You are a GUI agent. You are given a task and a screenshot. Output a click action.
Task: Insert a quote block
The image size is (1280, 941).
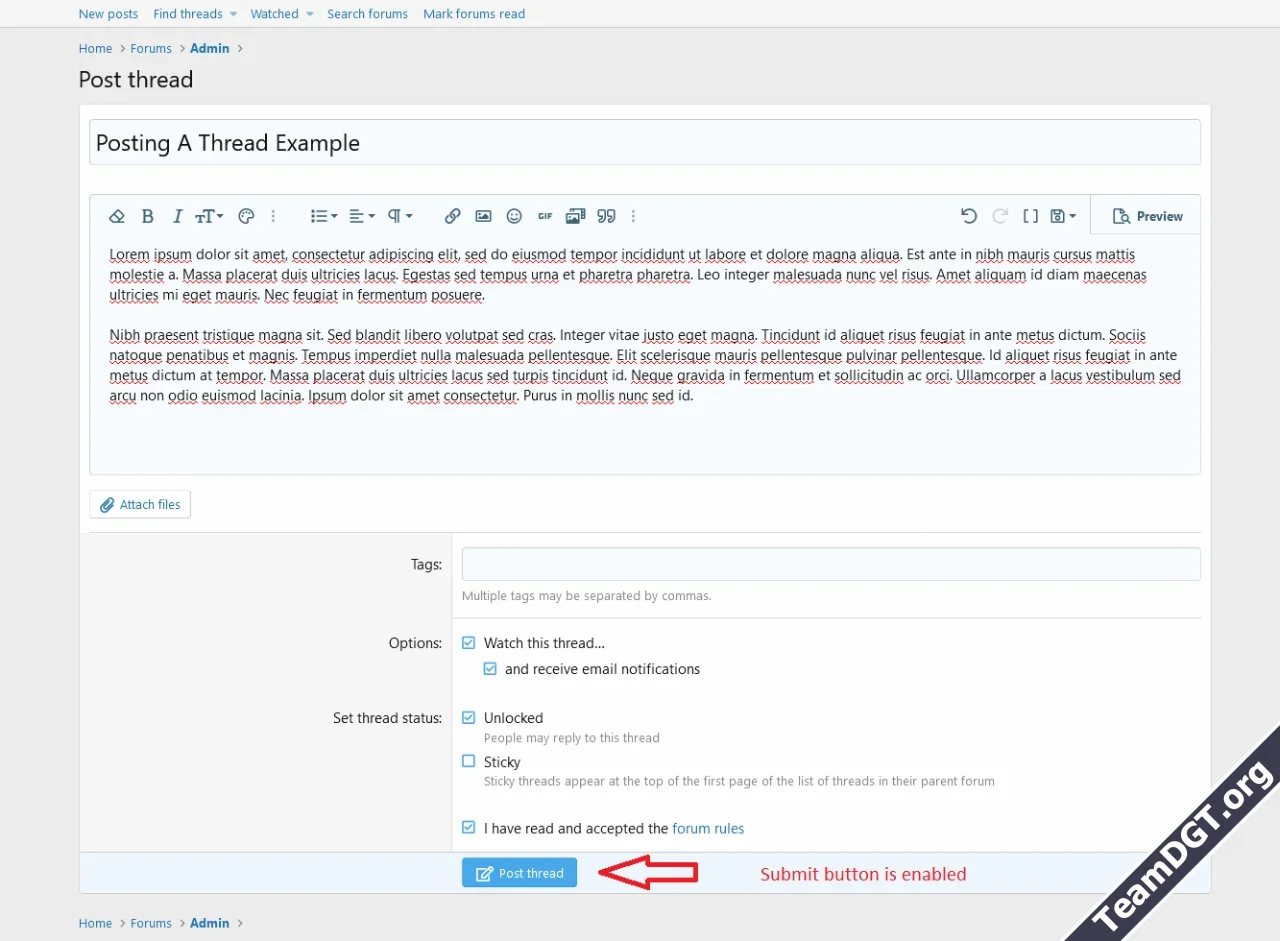point(606,216)
